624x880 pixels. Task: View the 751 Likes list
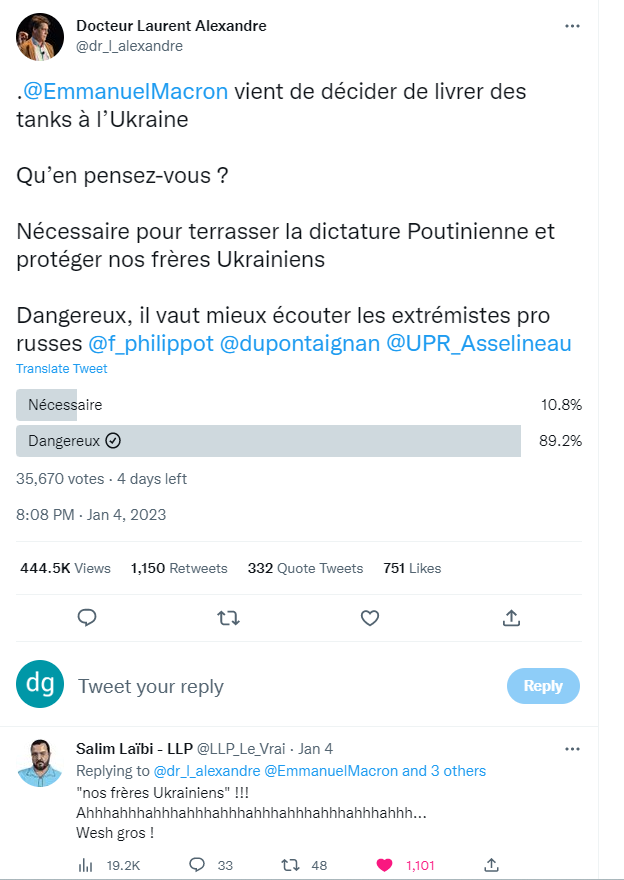tap(412, 568)
